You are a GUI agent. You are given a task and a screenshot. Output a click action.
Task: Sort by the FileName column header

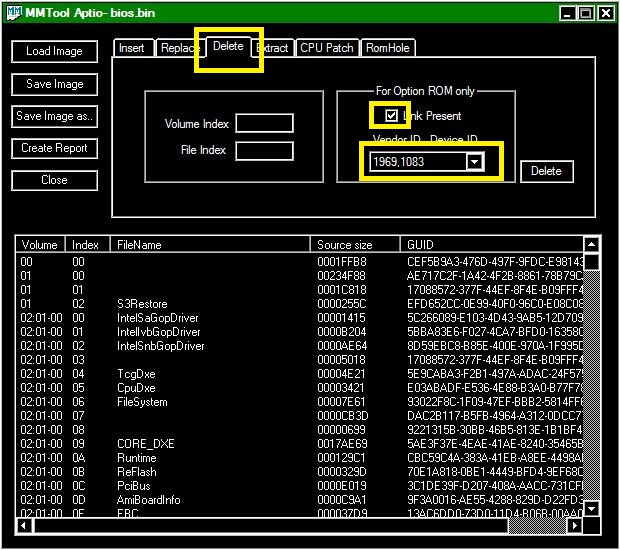(x=210, y=245)
